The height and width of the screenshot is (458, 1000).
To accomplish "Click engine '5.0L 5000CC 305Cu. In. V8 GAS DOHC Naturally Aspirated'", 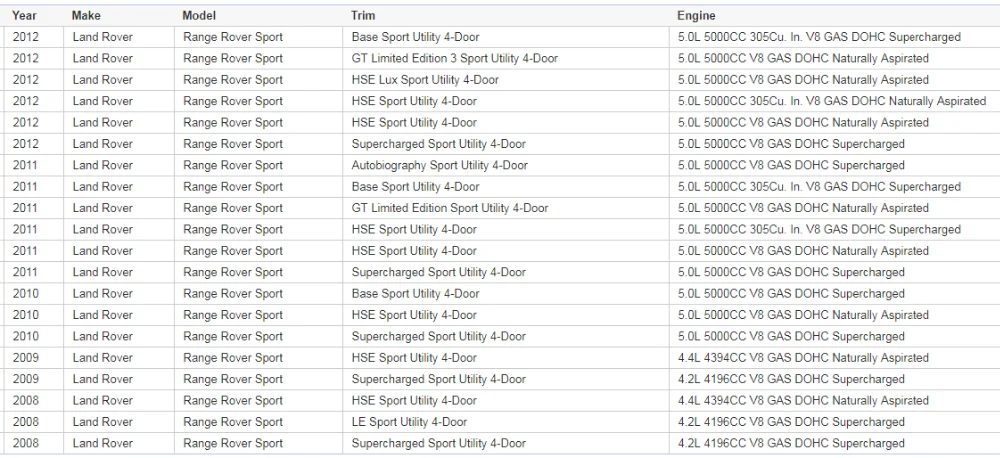I will 832,101.
